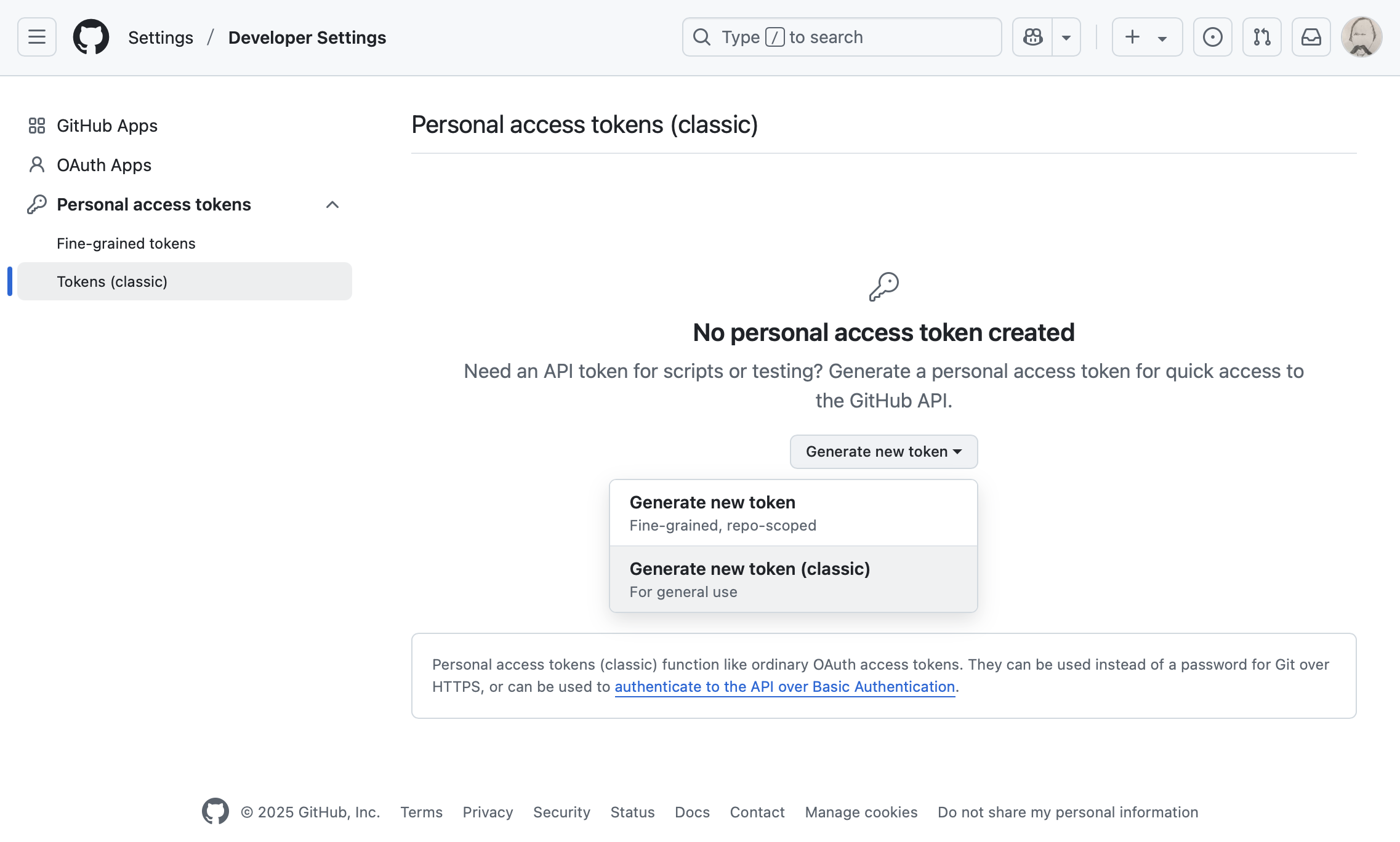Open the hamburger navigation menu
The image size is (1400, 842).
pos(37,37)
